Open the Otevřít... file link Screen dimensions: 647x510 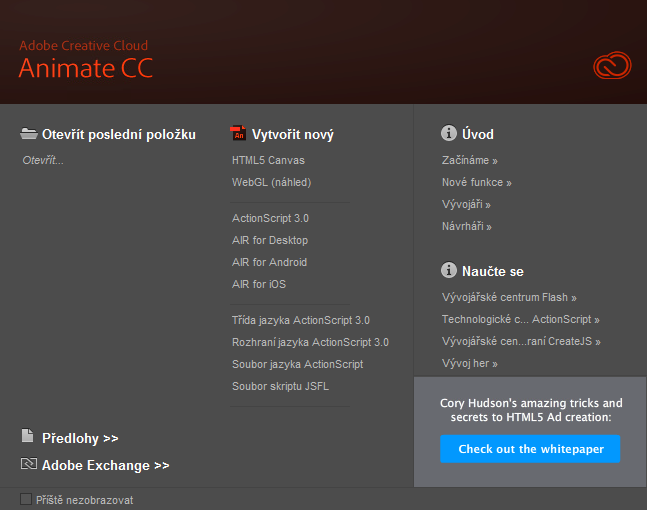tap(43, 160)
